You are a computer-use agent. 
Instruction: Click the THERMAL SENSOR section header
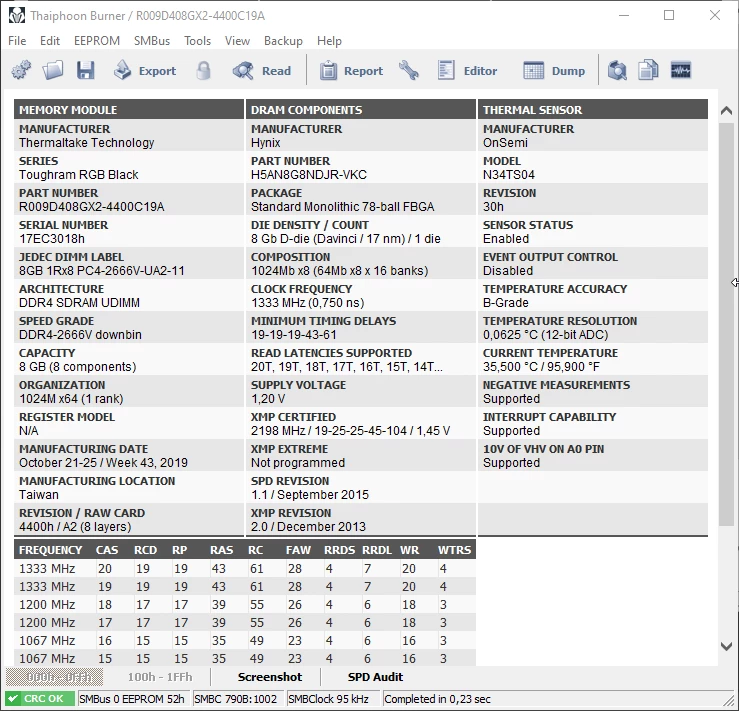[593, 110]
